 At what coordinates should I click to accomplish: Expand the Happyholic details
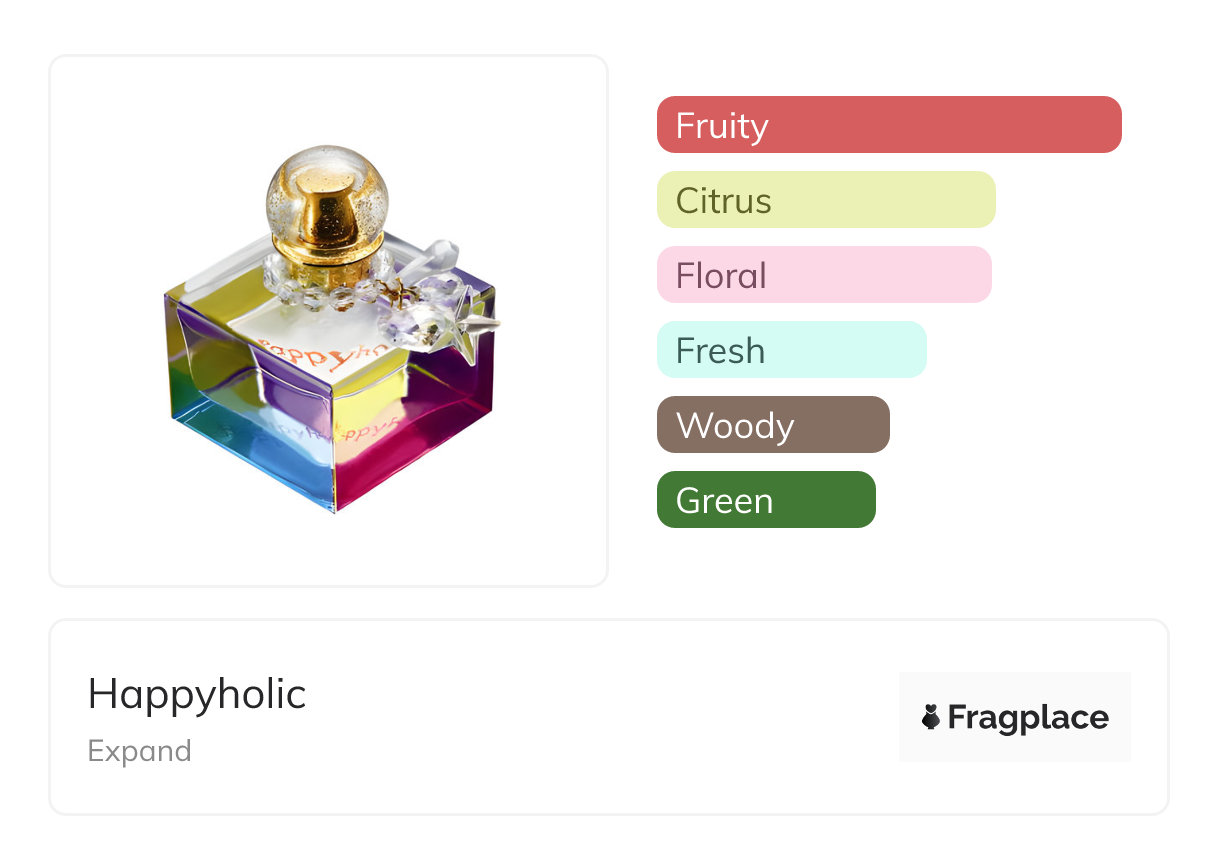(139, 751)
